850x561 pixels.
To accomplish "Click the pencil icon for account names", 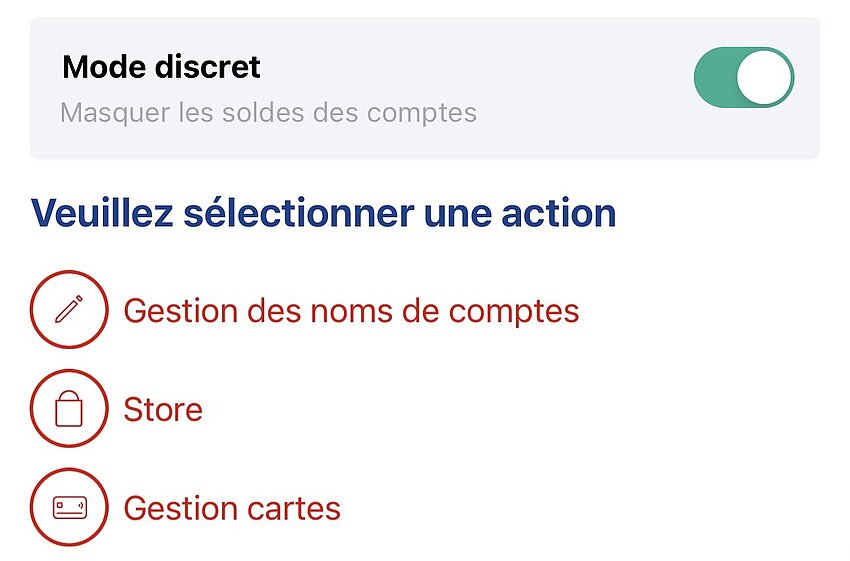I will [69, 309].
